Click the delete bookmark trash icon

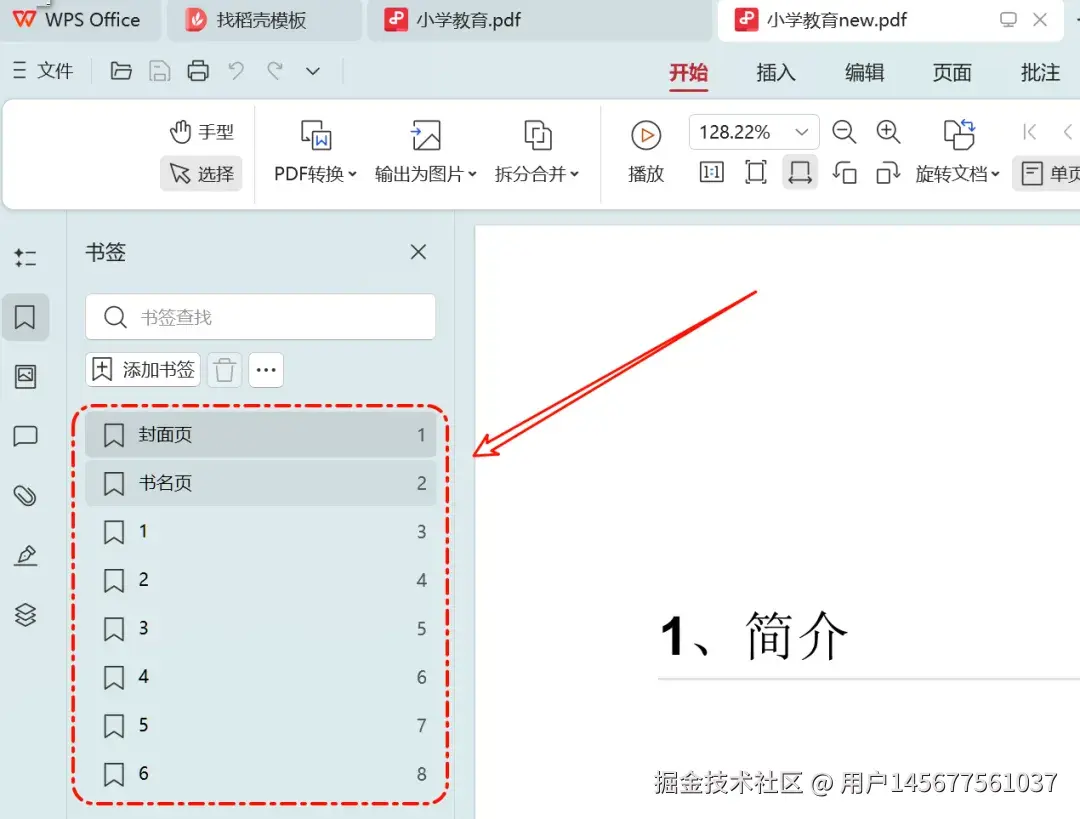point(224,369)
